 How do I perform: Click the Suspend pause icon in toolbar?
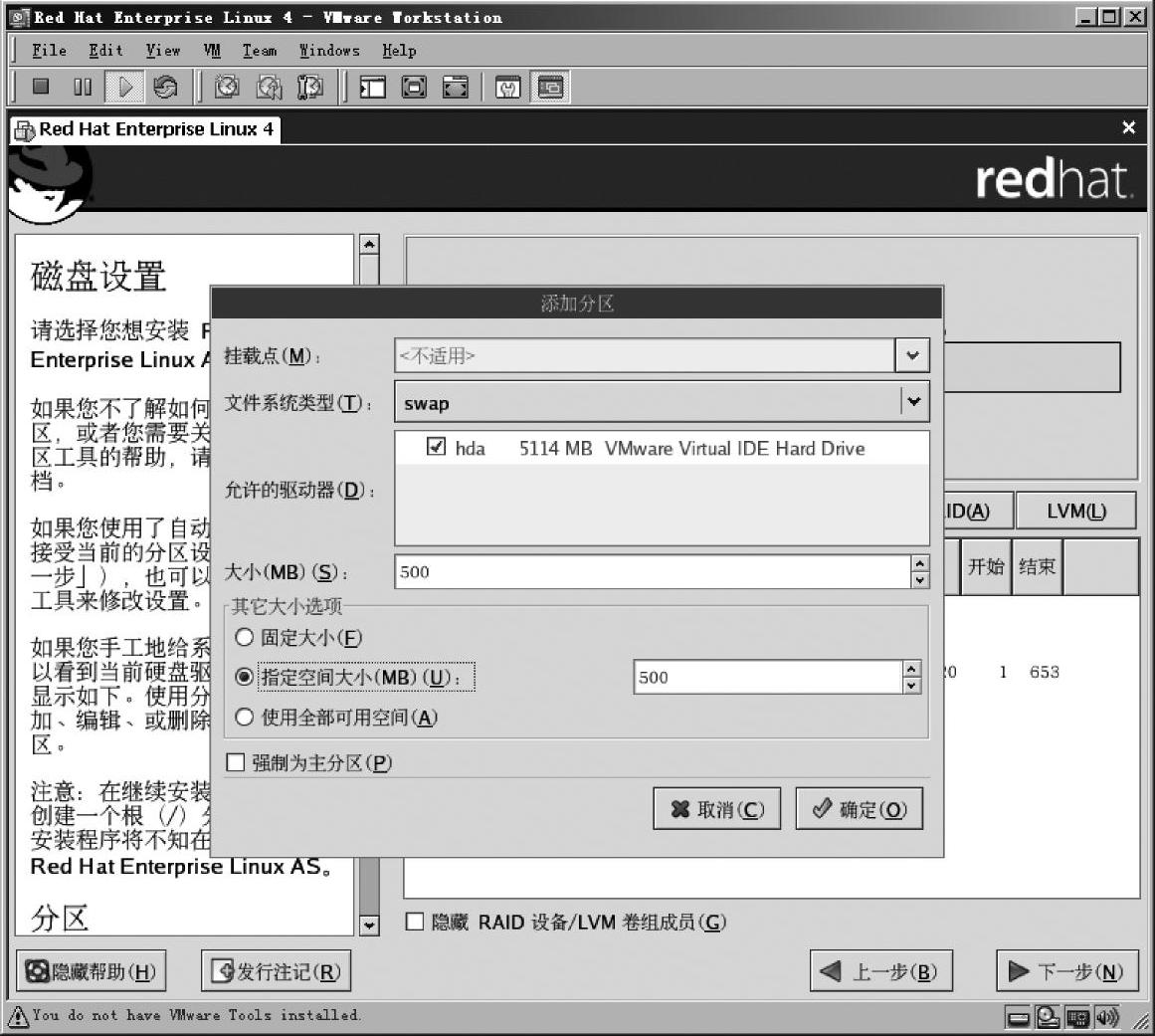[x=83, y=87]
